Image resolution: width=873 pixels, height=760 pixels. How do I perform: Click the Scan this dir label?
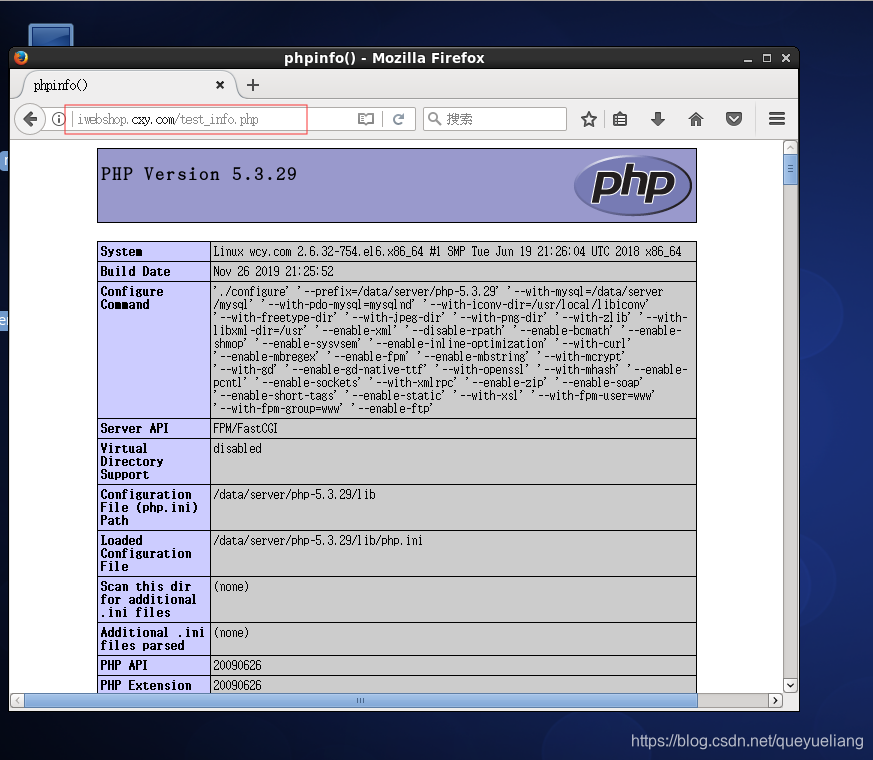(148, 600)
